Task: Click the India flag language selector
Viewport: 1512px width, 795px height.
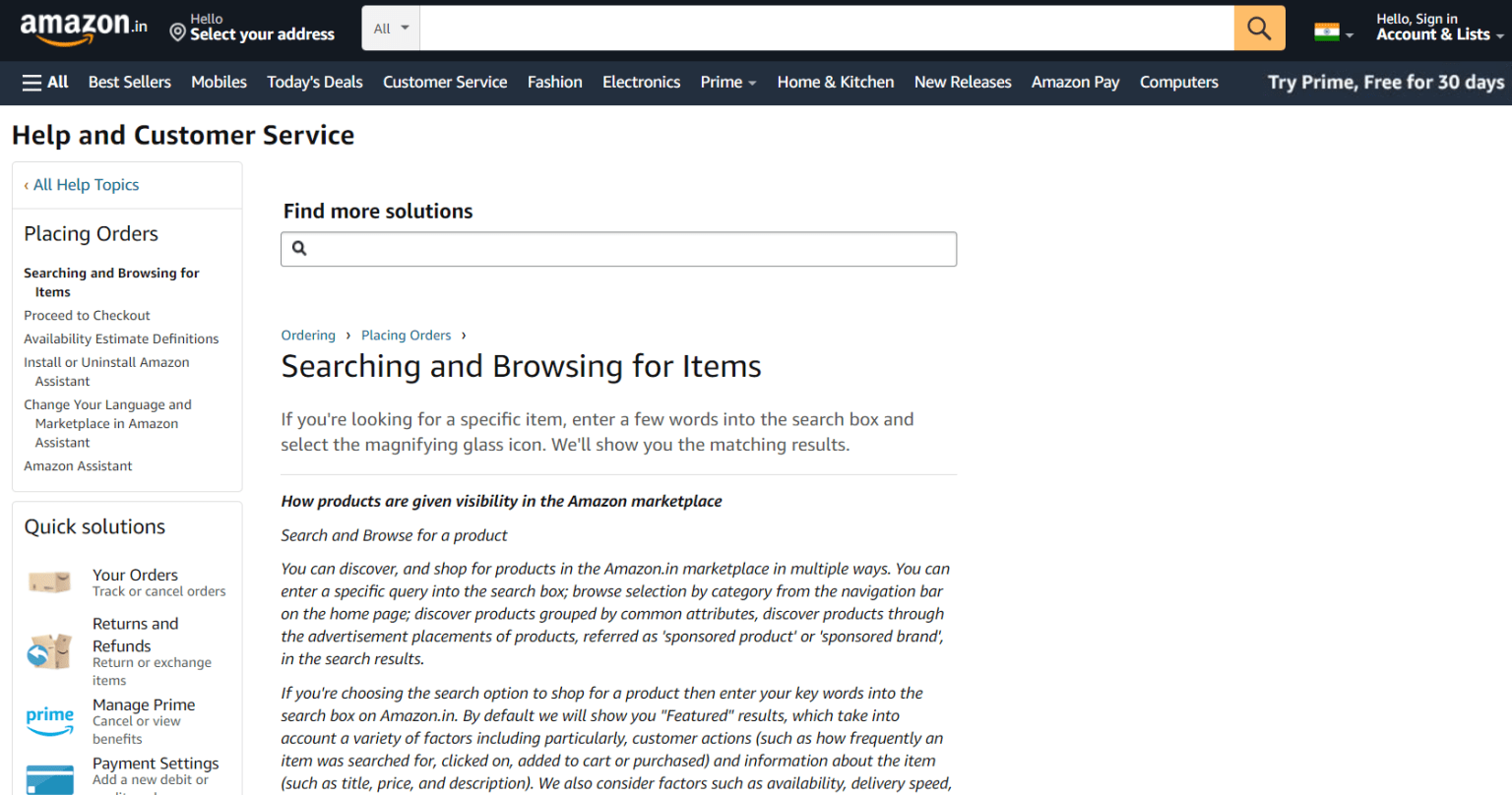Action: pos(1334,32)
